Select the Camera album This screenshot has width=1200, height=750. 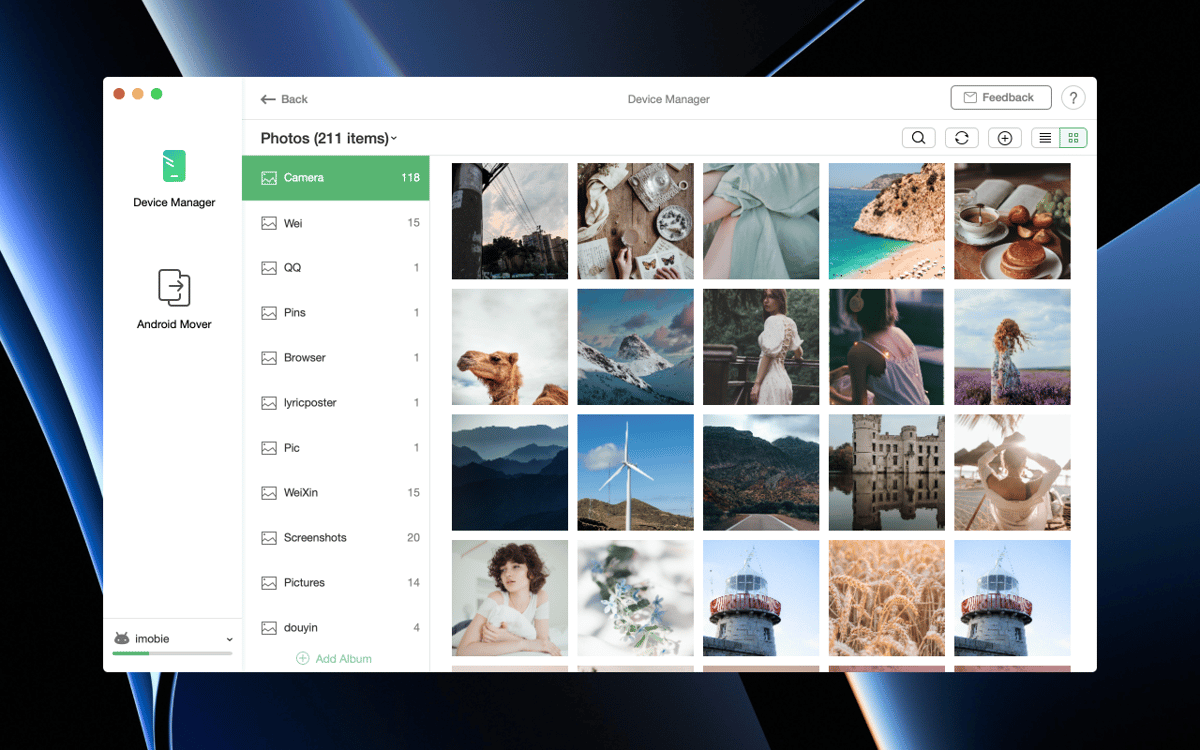(x=336, y=178)
